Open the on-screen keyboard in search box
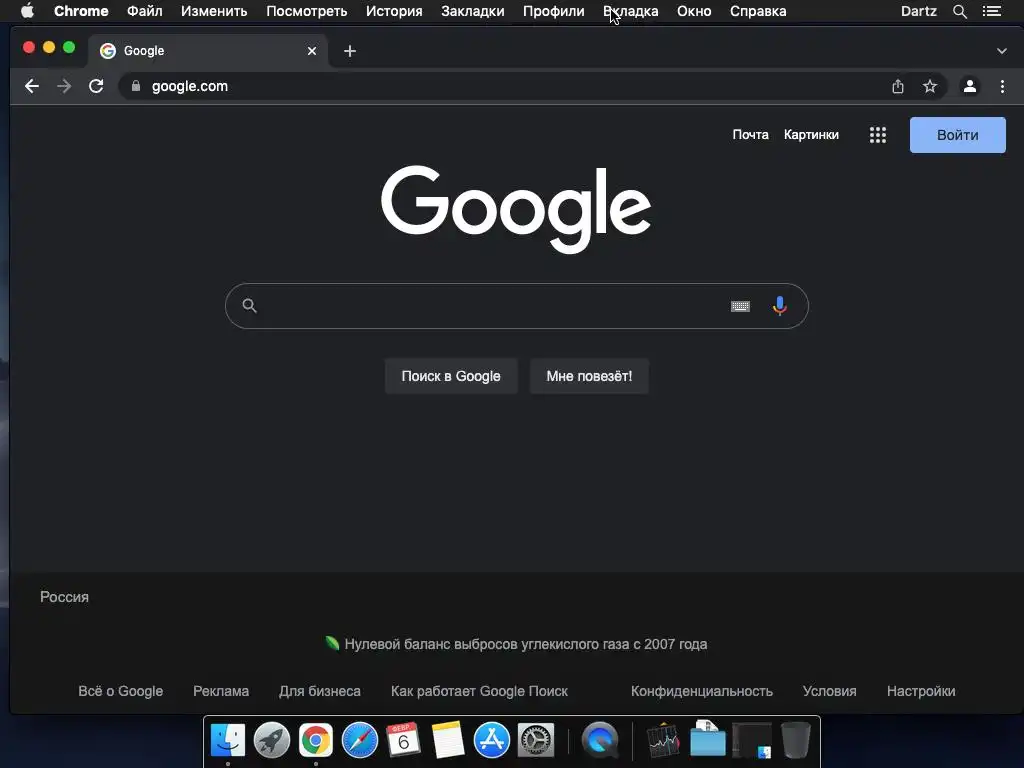Viewport: 1024px width, 768px height. coord(740,306)
